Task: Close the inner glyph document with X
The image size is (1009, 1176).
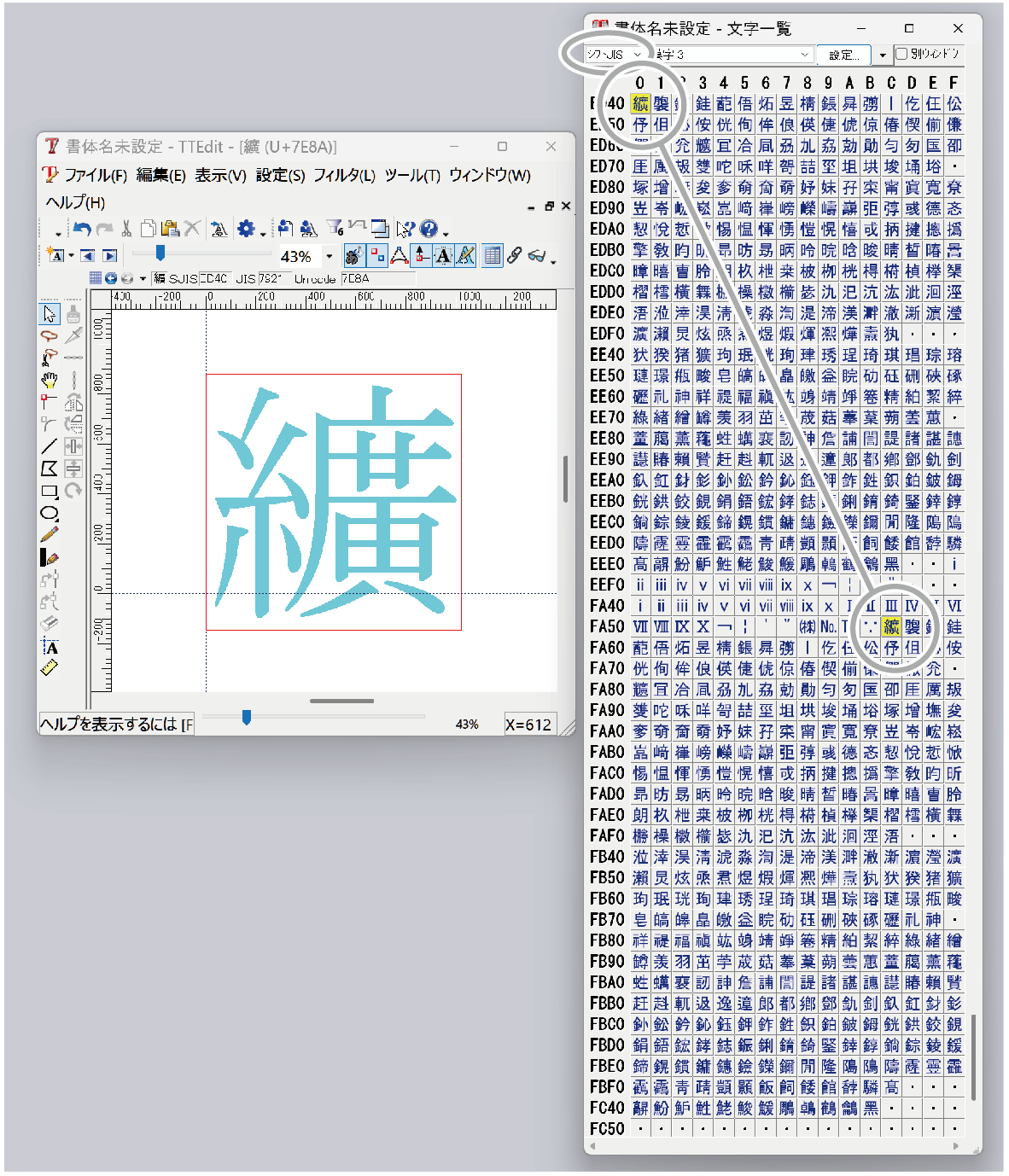Action: click(566, 206)
